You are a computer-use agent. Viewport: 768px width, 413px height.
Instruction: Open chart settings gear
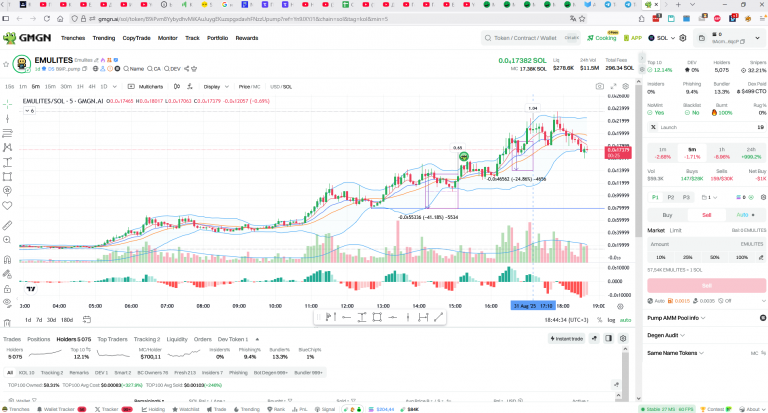click(625, 86)
